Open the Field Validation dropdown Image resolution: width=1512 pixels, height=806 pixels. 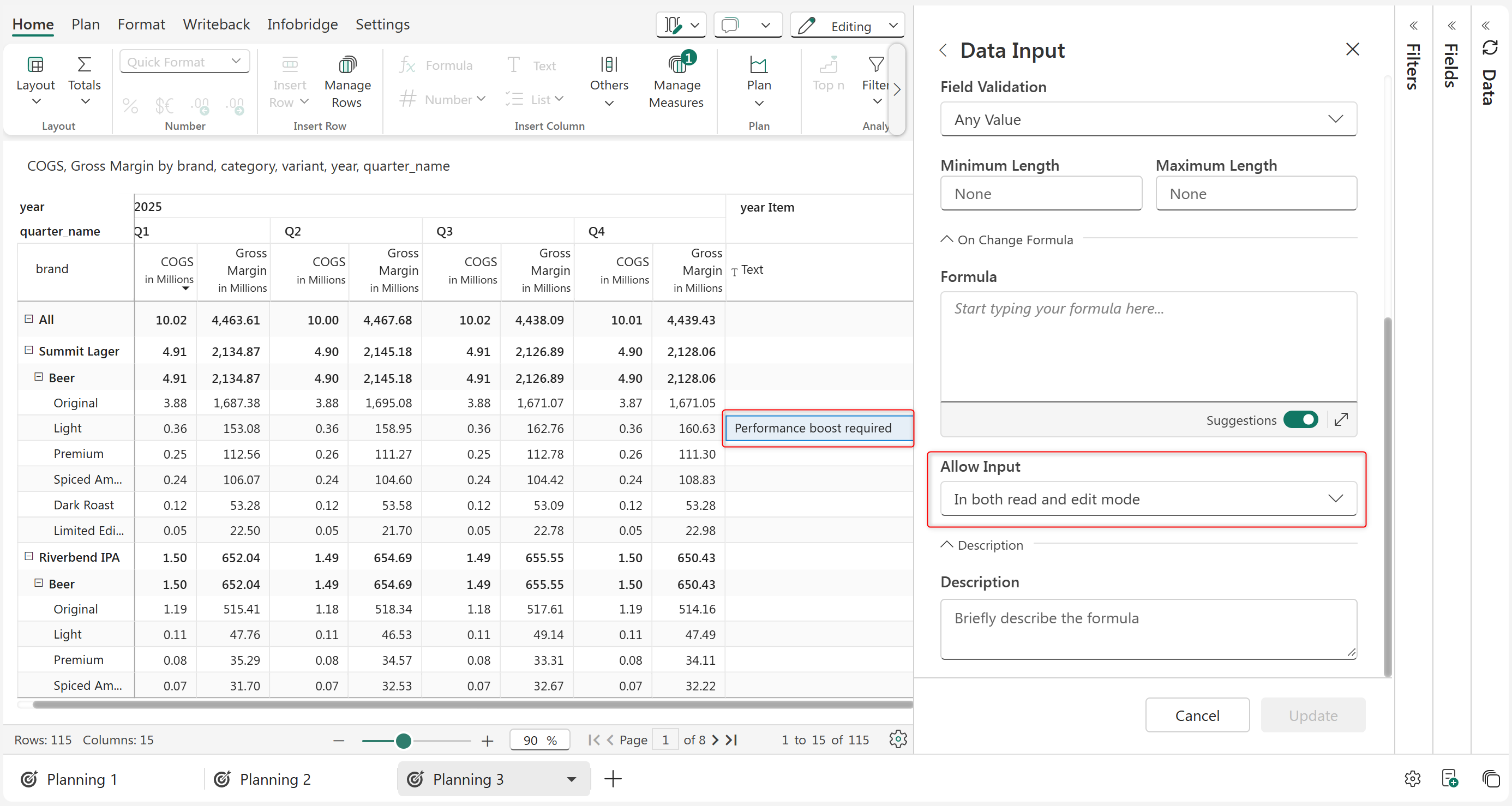pyautogui.click(x=1148, y=119)
